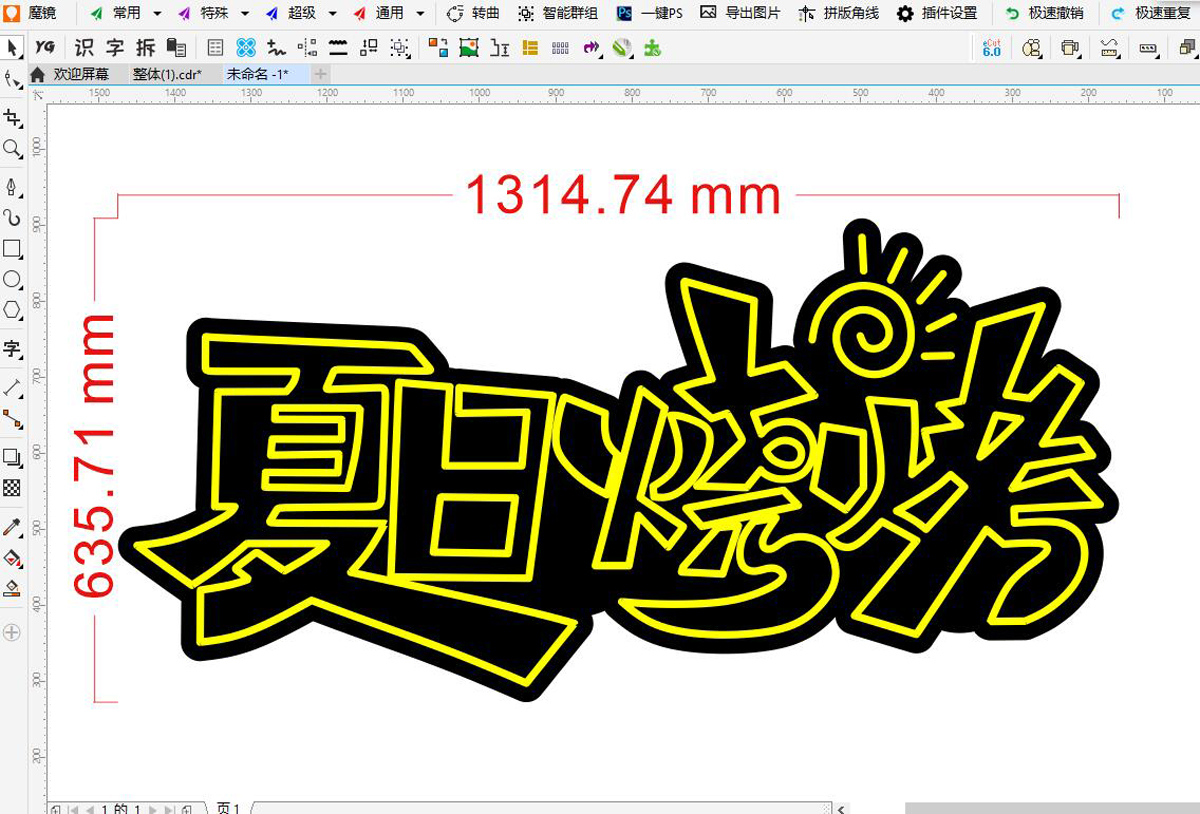Screen dimensions: 1200x814
Task: Select the Color eyedropper tool
Action: click(12, 527)
